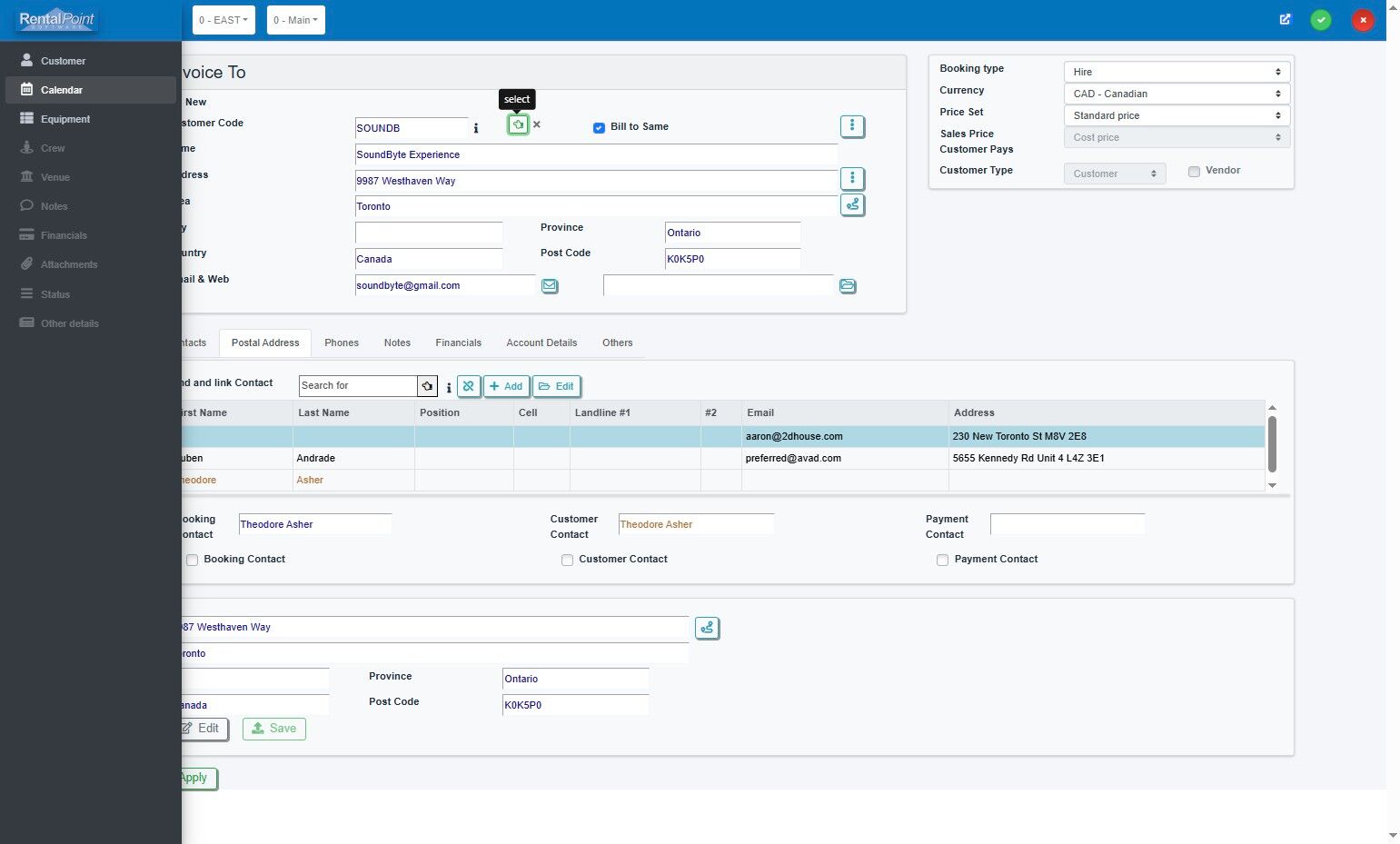Open the external link icon in header
This screenshot has width=1400, height=844.
pos(1285,20)
